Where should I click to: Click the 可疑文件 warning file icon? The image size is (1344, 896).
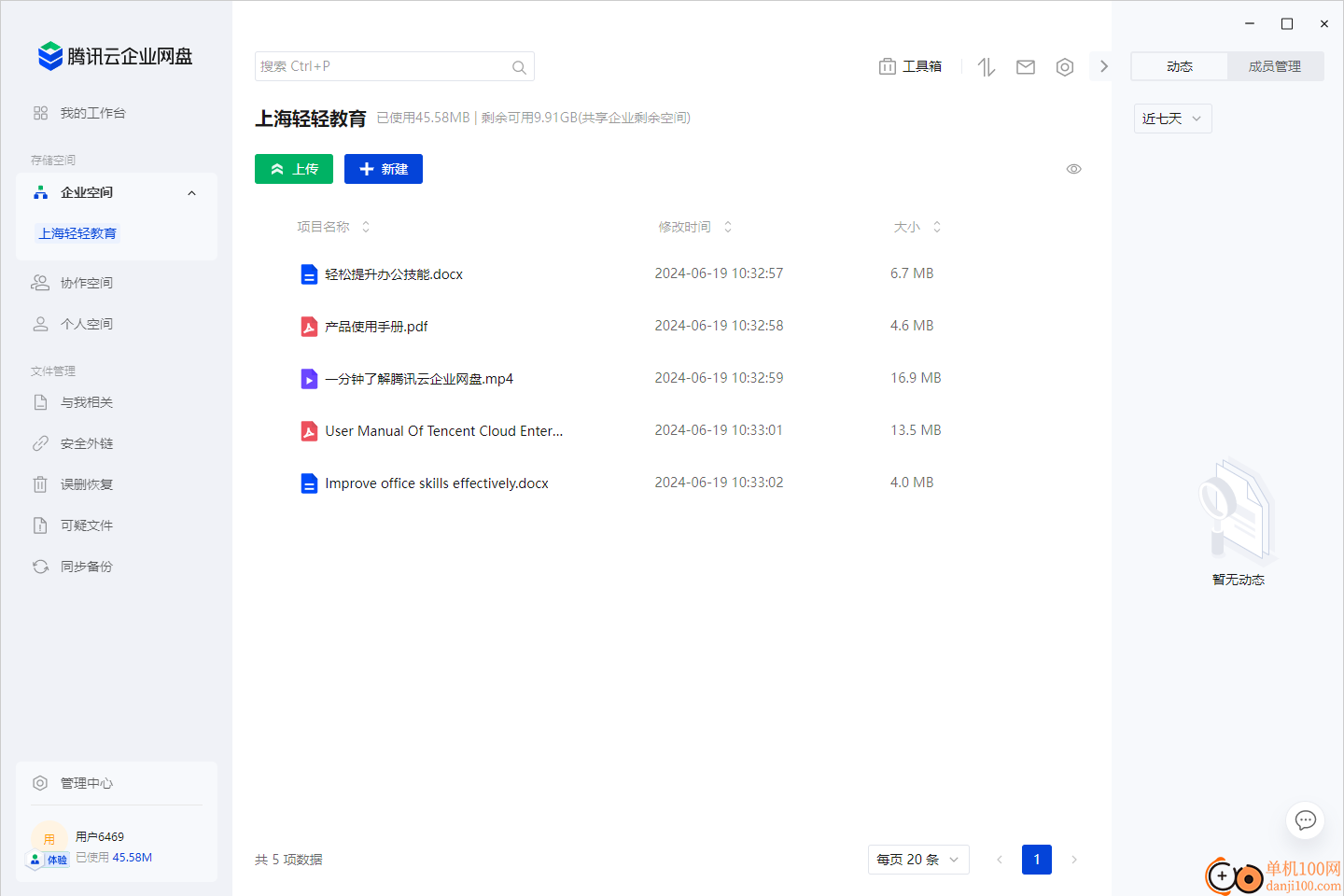click(40, 525)
